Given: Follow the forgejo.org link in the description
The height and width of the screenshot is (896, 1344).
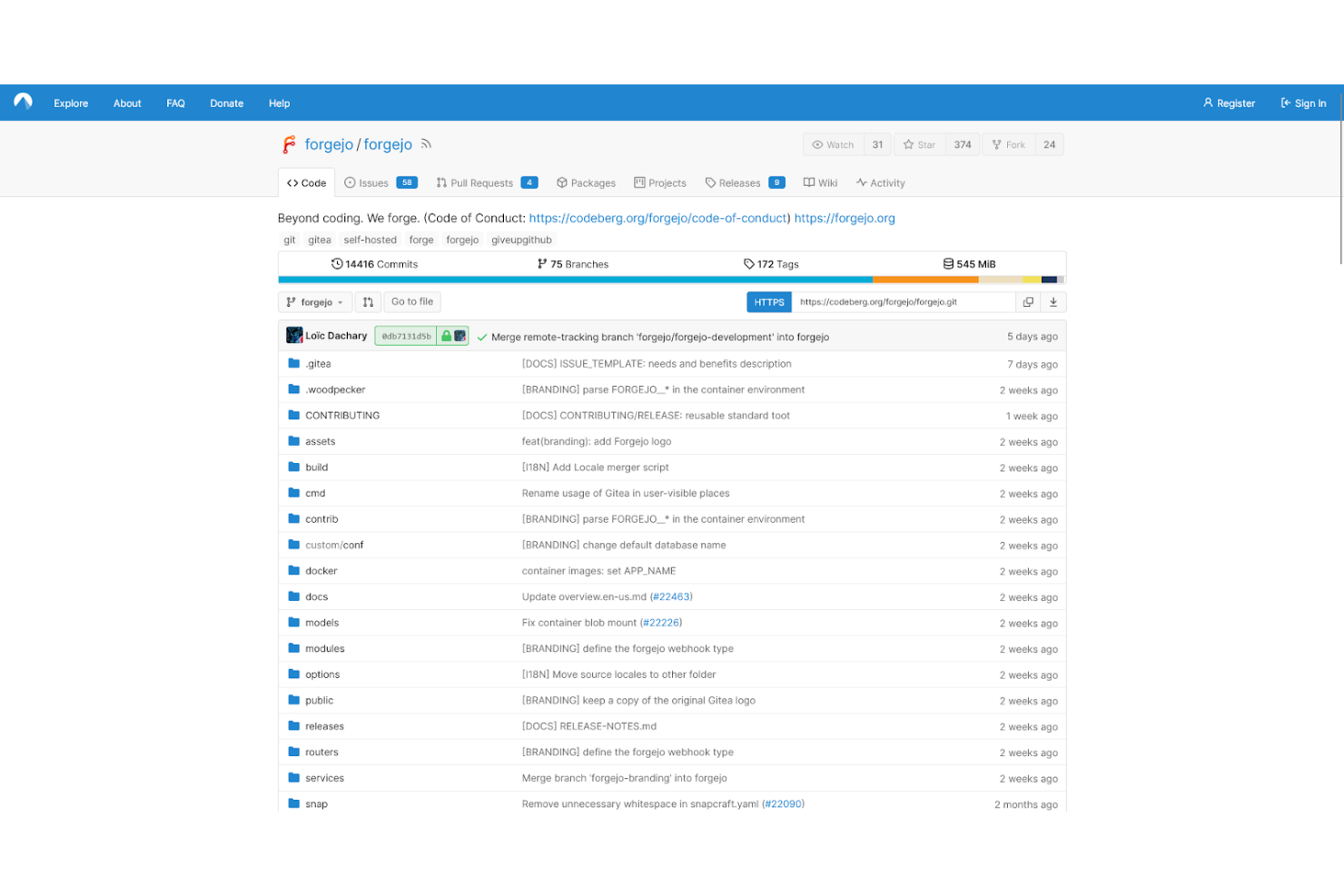Looking at the screenshot, I should 844,218.
